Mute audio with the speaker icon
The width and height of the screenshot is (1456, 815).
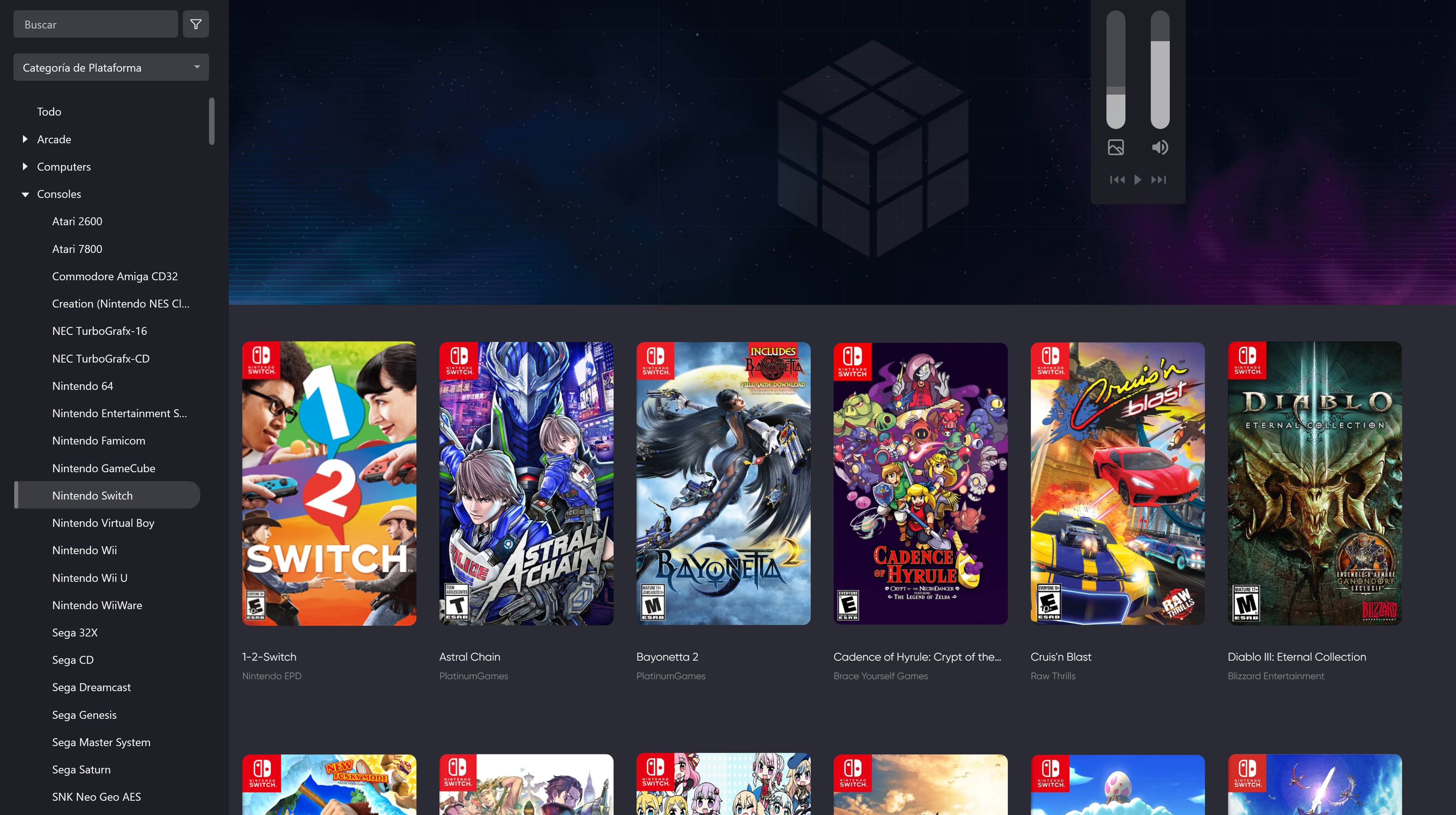tap(1160, 148)
